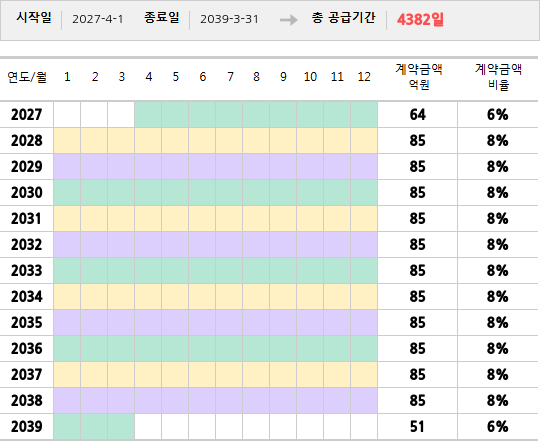The height and width of the screenshot is (446, 550).
Task: Click the 계약금액 억원 column header
Action: (419, 77)
